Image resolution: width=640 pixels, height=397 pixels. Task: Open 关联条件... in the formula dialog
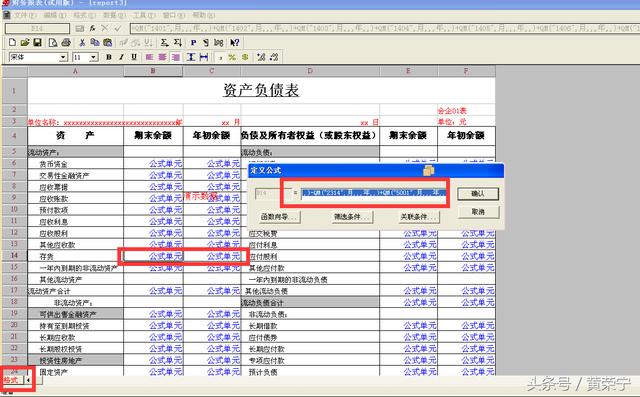click(418, 217)
